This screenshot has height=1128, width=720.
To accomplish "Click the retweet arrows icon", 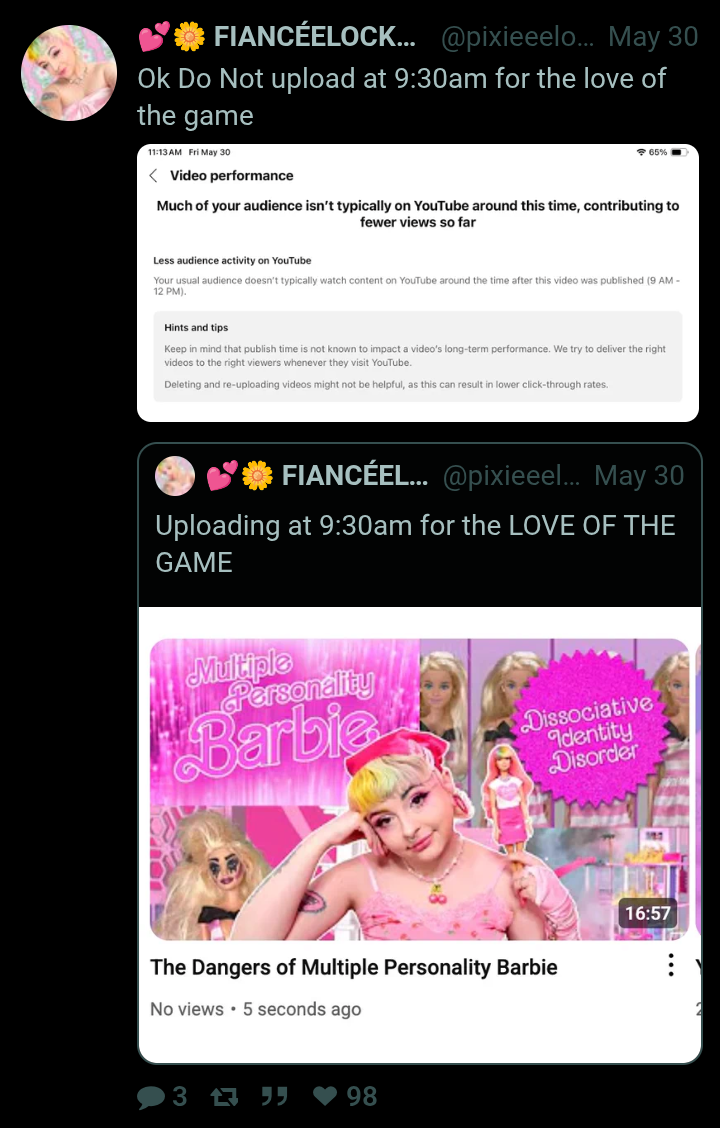I will (224, 1096).
